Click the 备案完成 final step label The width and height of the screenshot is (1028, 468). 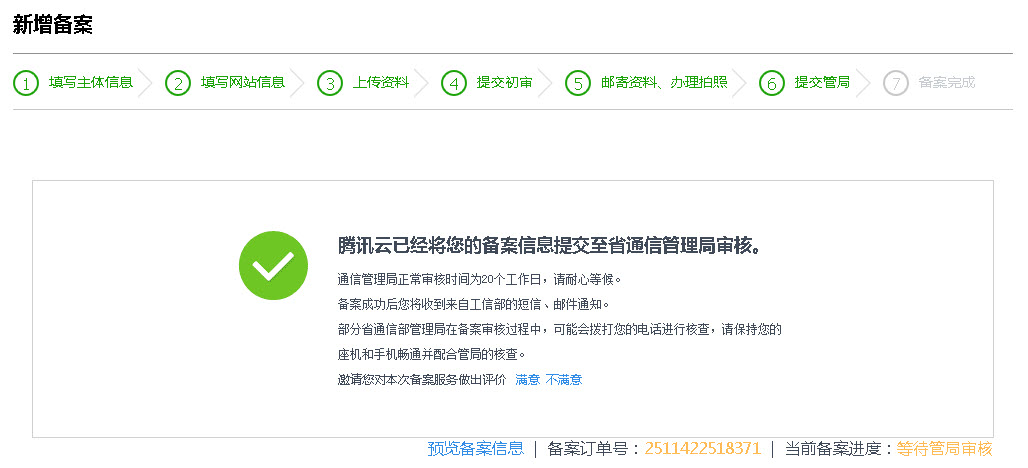pyautogui.click(x=946, y=83)
